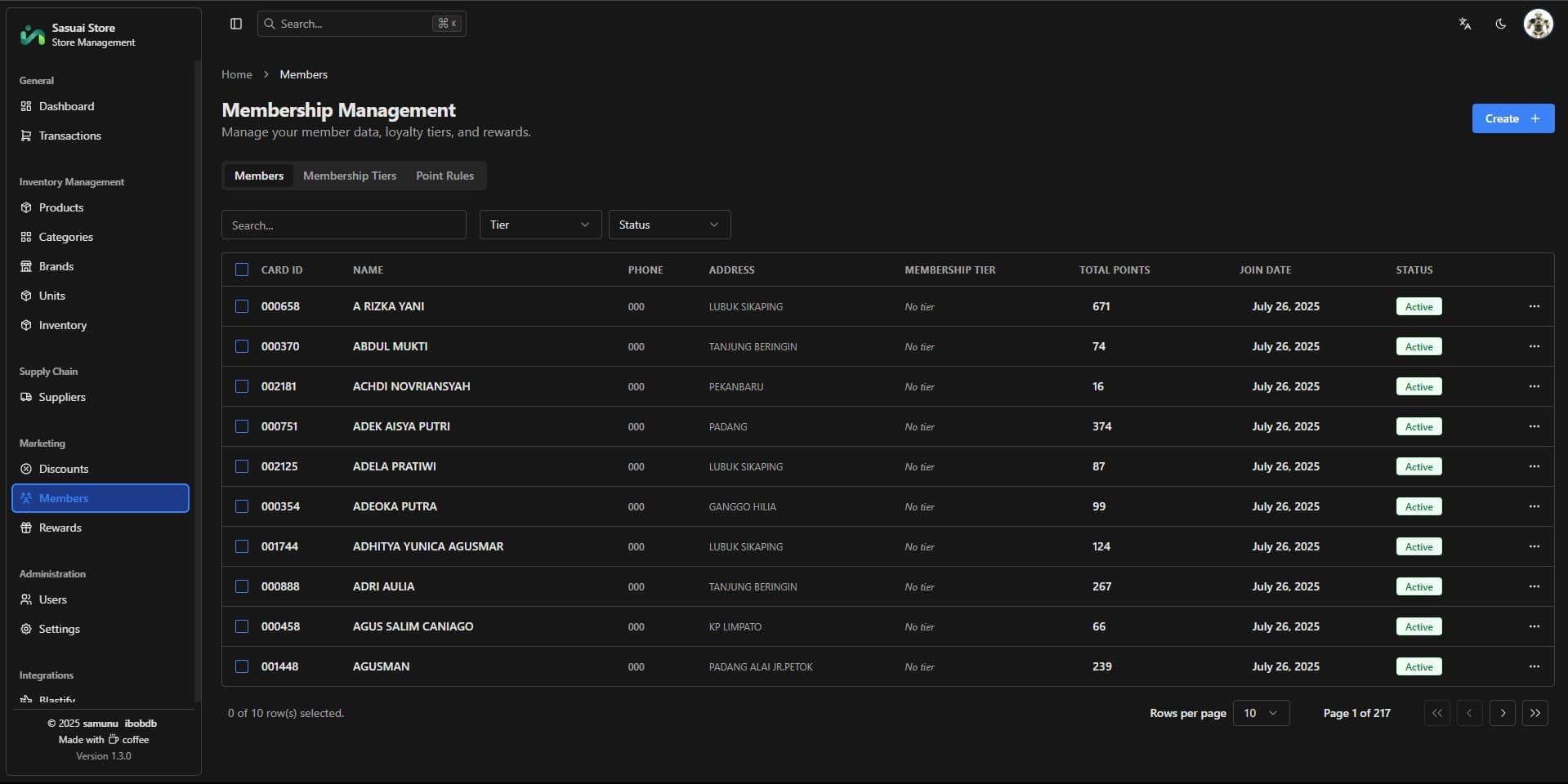The width and height of the screenshot is (1568, 784).
Task: Focus the members table search field
Action: [x=343, y=225]
